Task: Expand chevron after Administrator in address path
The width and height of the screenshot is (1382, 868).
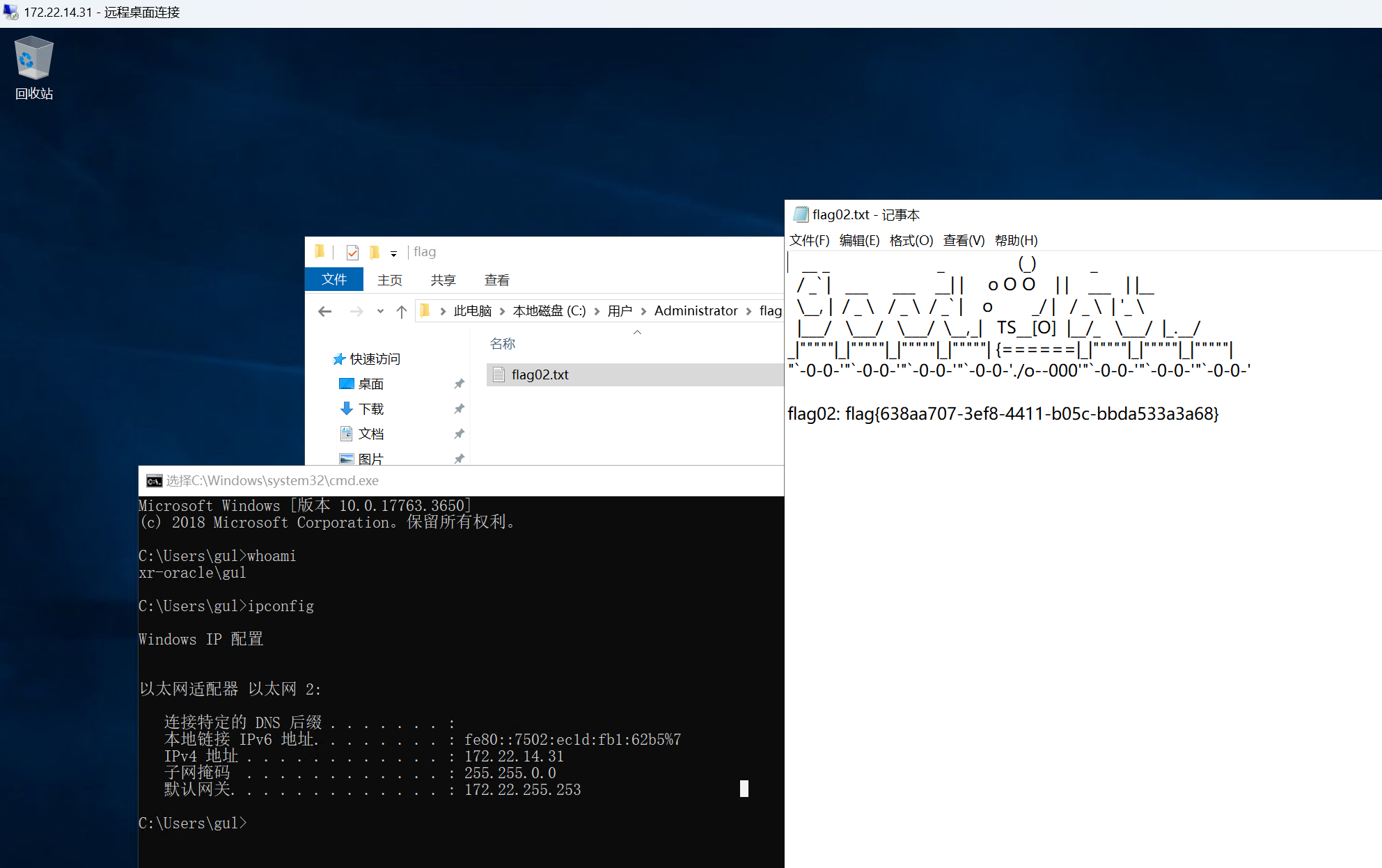Action: (748, 311)
